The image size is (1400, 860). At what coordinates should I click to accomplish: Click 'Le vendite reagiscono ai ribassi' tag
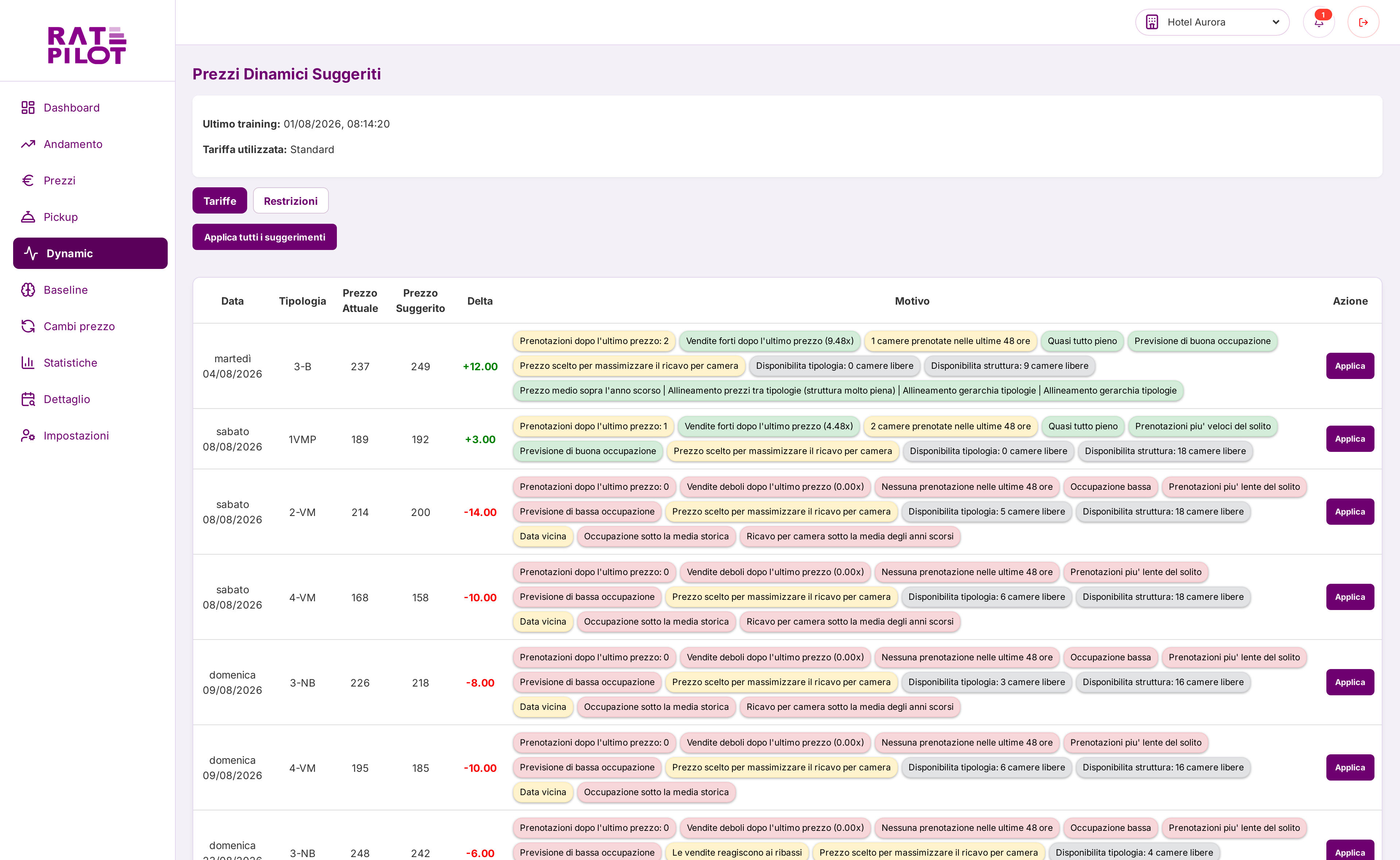point(737,852)
